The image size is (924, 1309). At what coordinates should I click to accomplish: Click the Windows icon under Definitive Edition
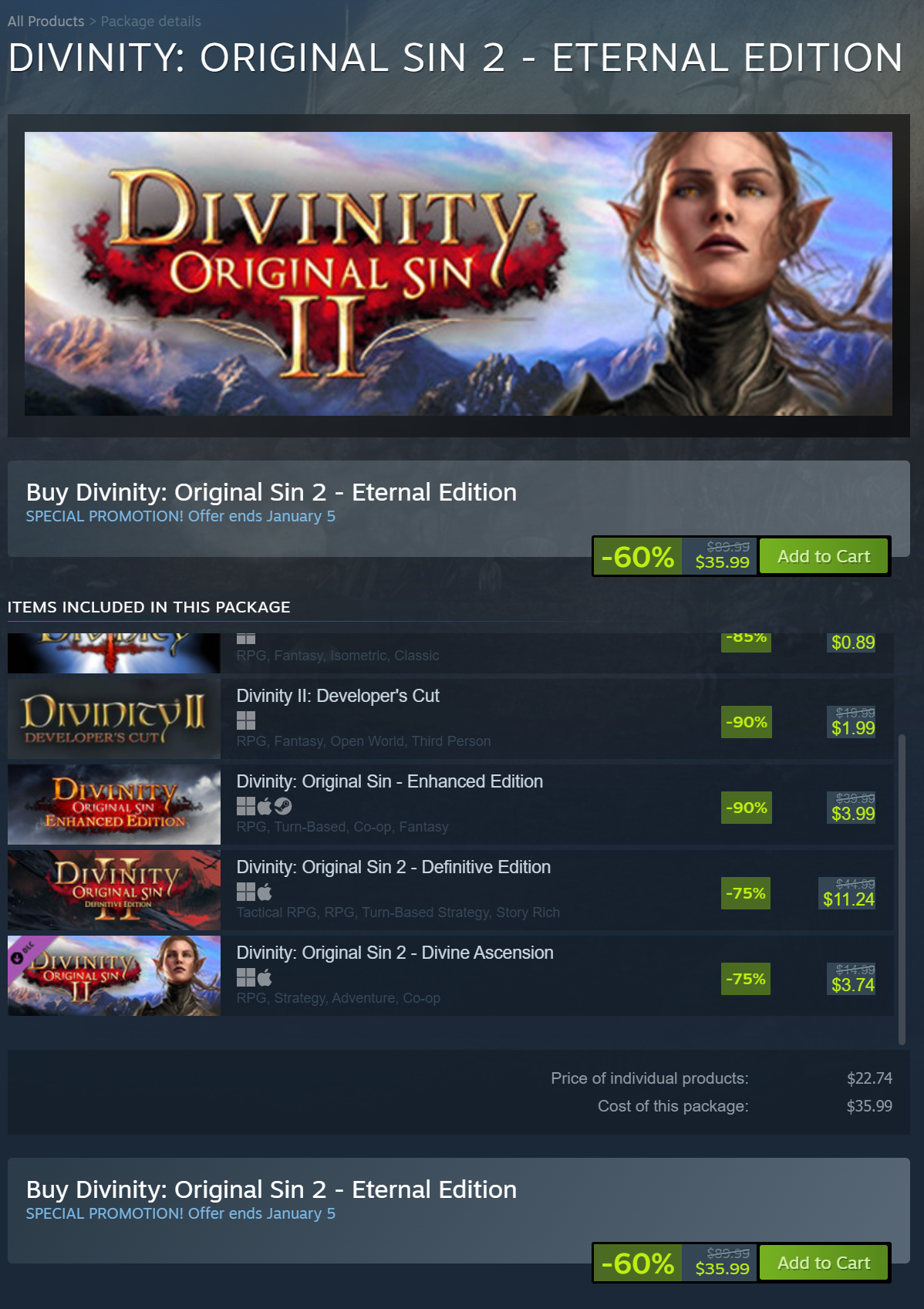[245, 892]
